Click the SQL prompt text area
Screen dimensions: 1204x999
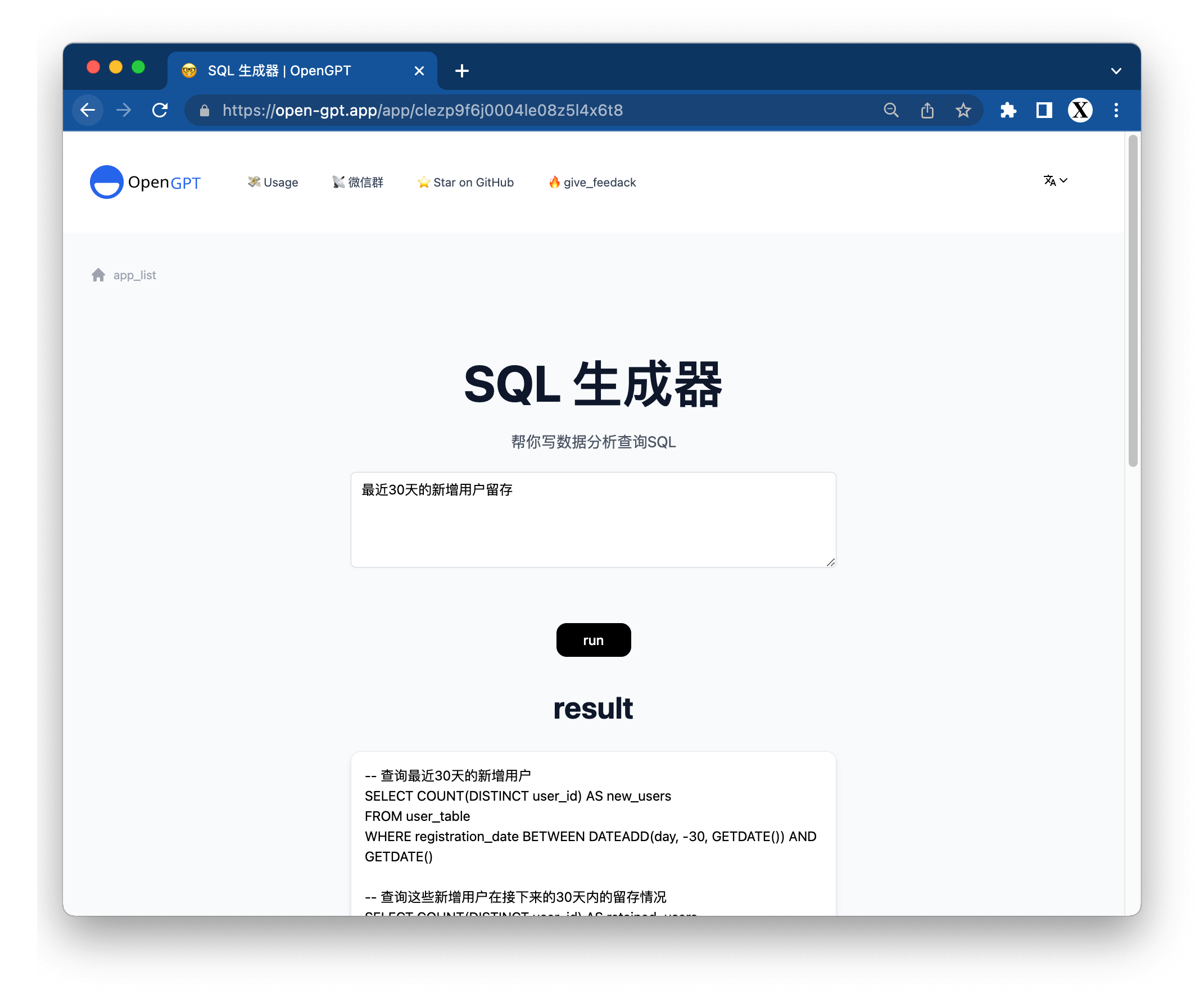(x=593, y=519)
